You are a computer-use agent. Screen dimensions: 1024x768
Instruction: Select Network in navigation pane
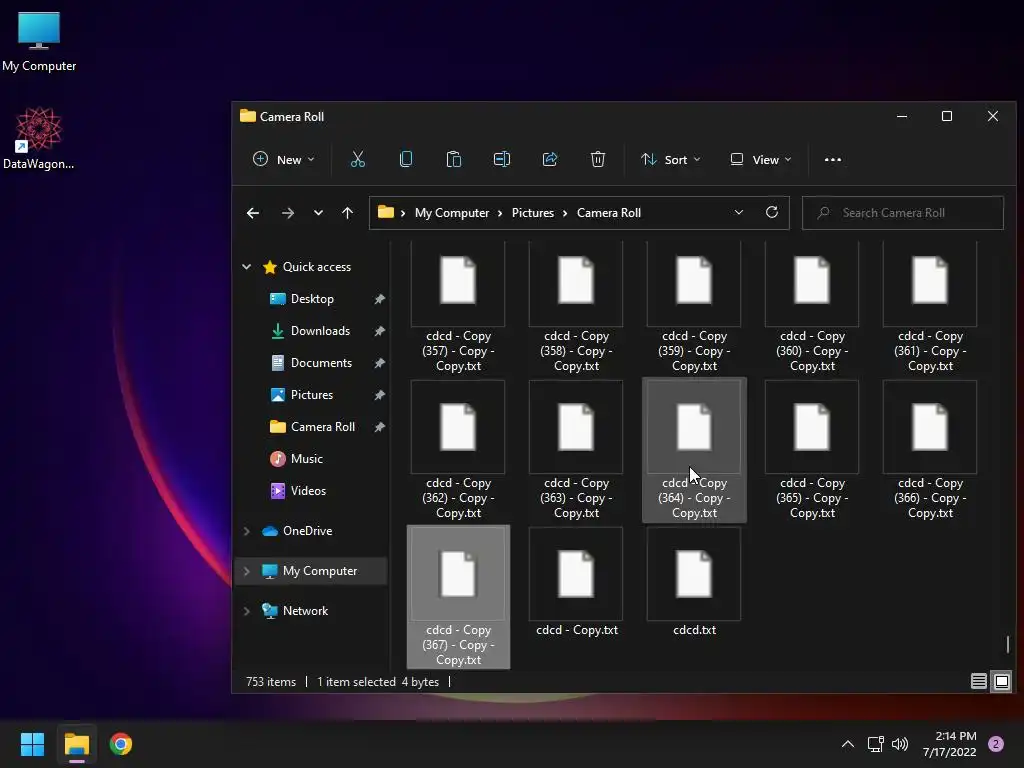(305, 611)
